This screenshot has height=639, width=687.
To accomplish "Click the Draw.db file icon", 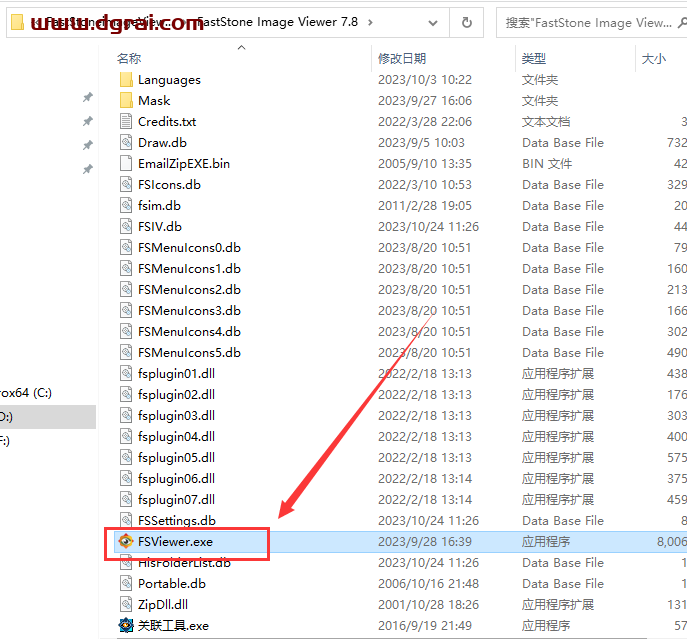I will coord(126,142).
